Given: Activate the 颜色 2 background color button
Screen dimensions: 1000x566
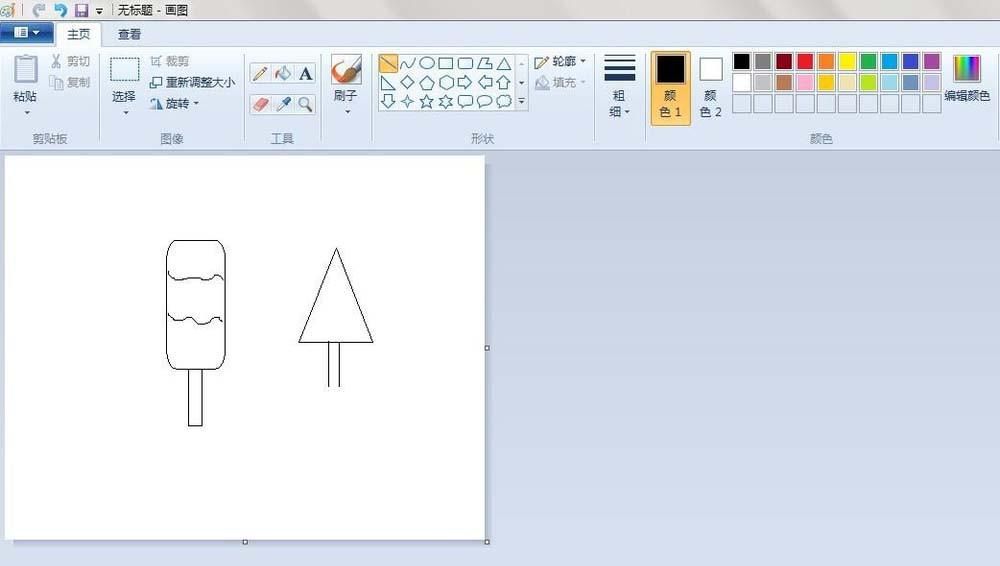Looking at the screenshot, I should (710, 88).
